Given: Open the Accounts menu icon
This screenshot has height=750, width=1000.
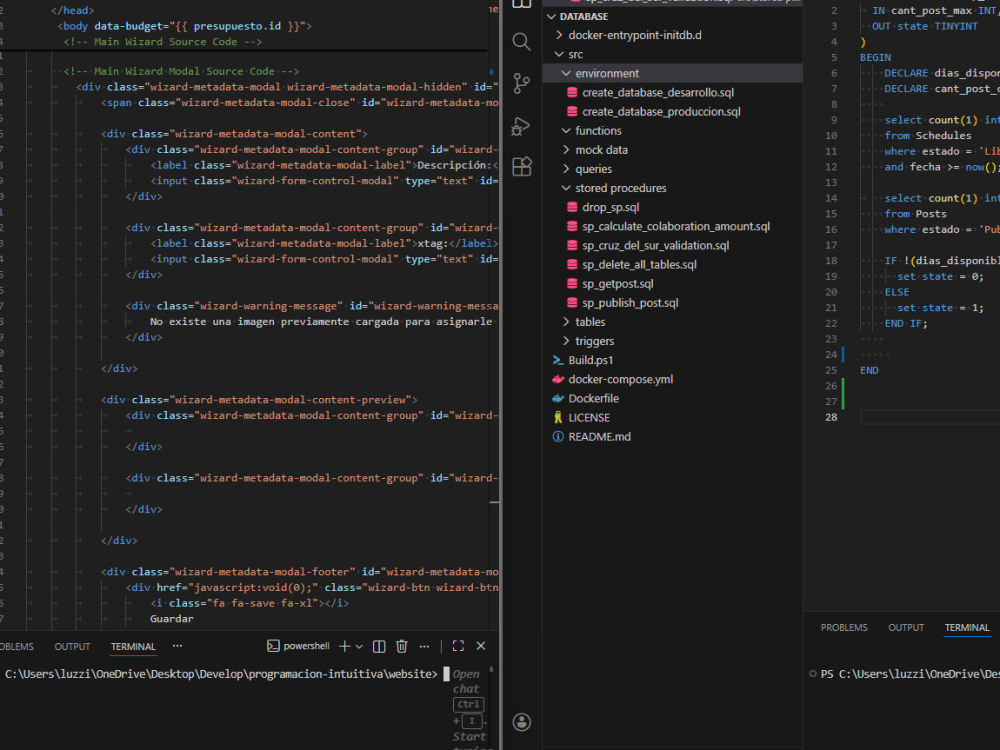Looking at the screenshot, I should pyautogui.click(x=522, y=722).
